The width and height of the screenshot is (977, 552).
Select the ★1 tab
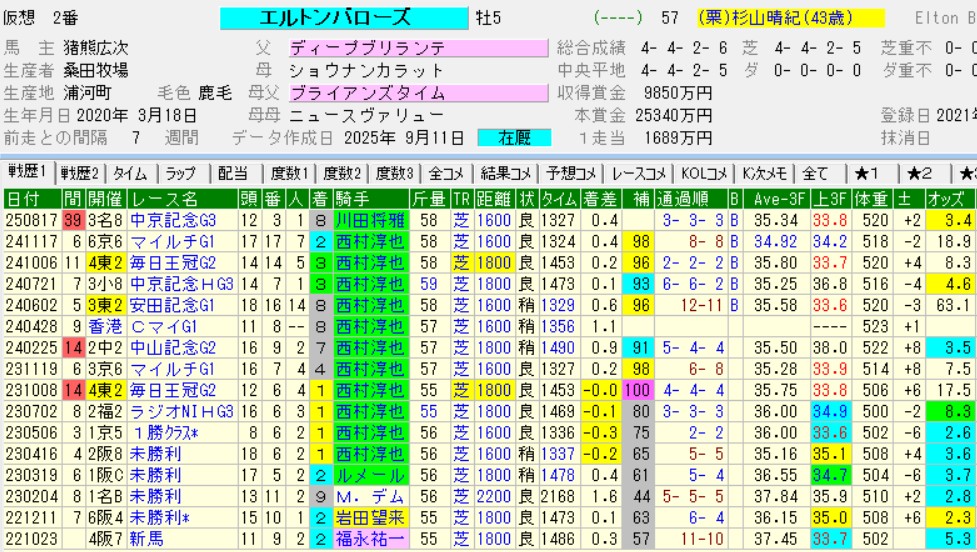click(x=866, y=173)
